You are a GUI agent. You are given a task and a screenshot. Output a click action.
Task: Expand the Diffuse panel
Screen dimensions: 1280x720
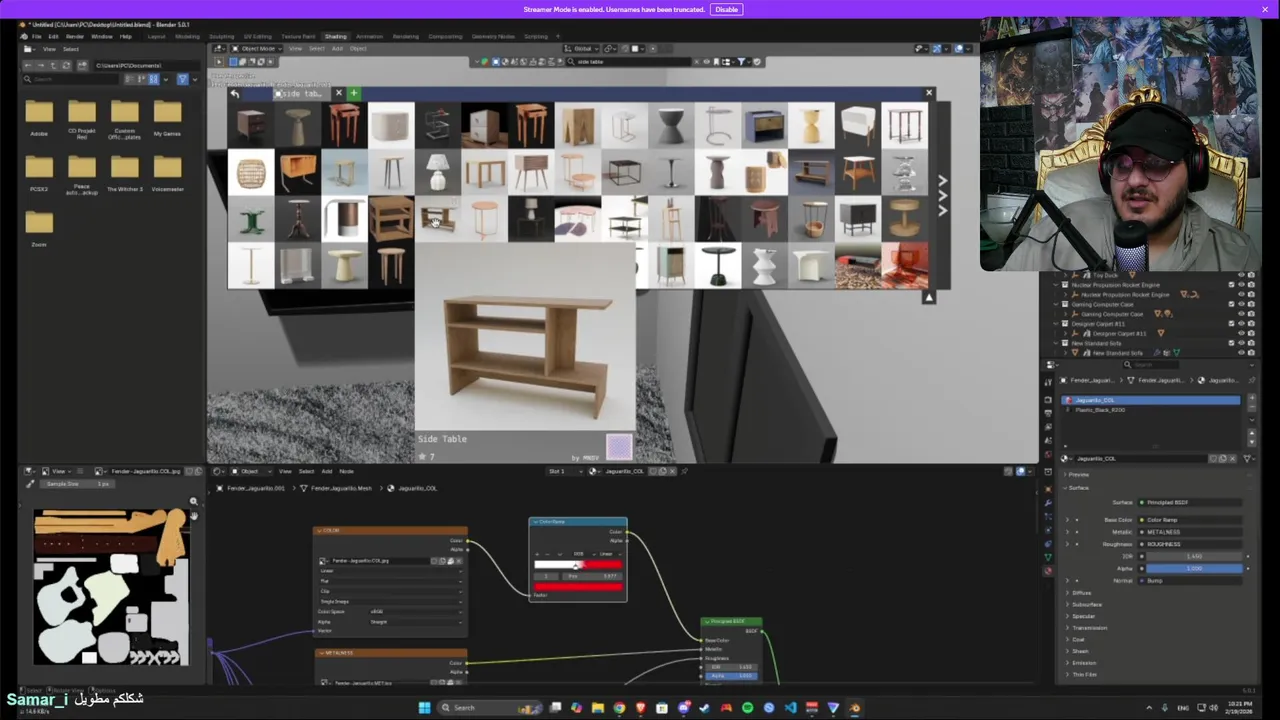(x=1081, y=593)
